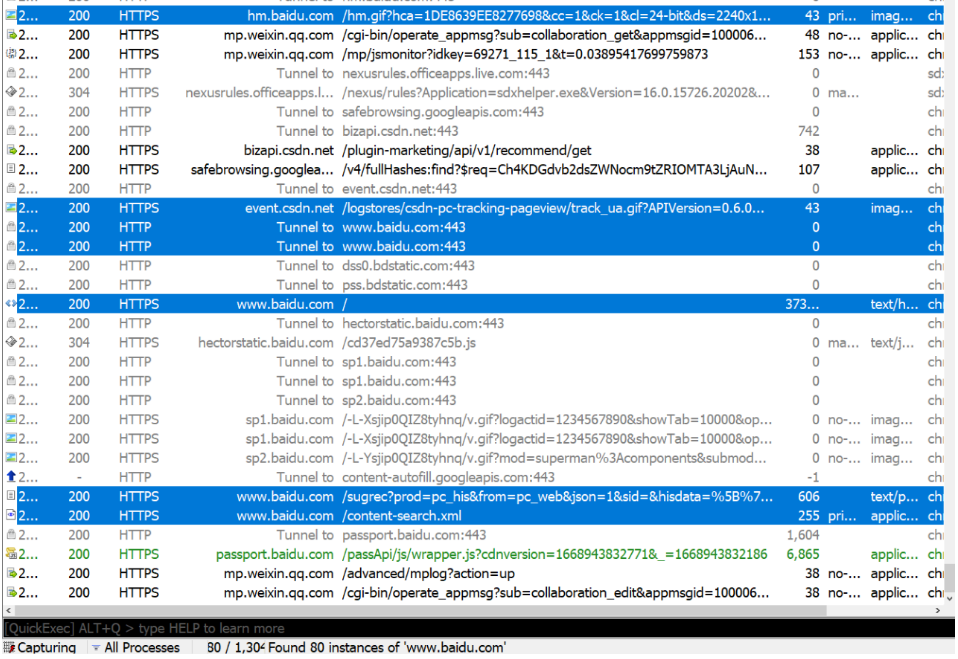Click the body size value '1,604'

pos(803,535)
